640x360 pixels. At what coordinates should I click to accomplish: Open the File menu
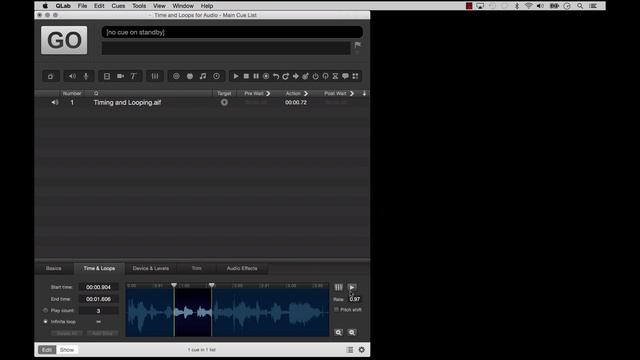point(82,6)
